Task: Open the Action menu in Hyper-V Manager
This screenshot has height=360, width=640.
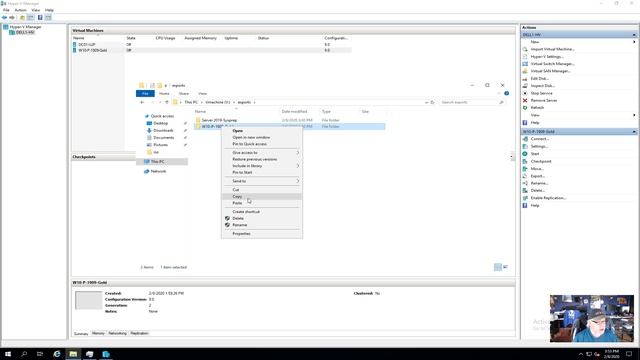Action: [20, 10]
